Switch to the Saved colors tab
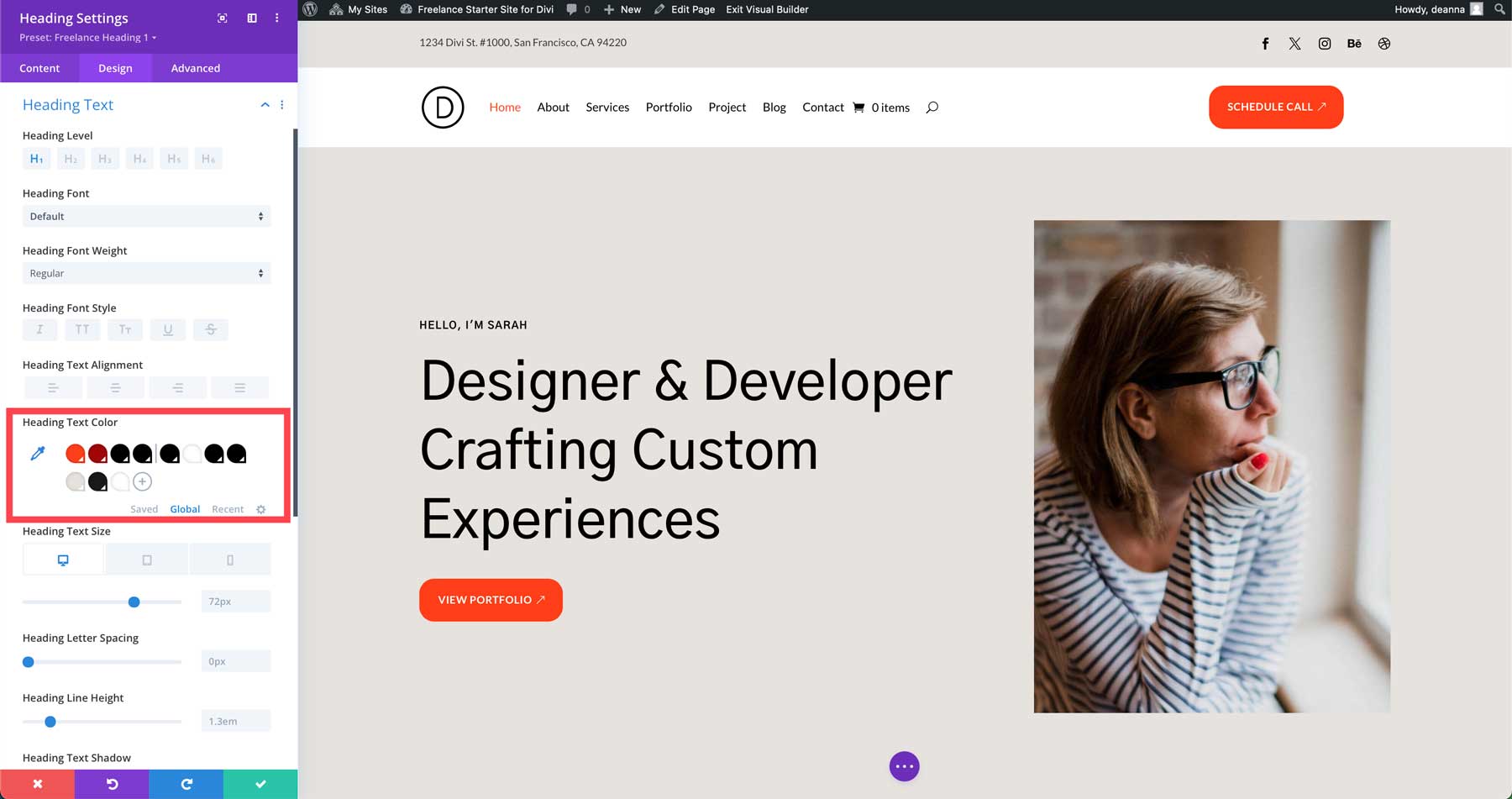The image size is (1512, 799). pyautogui.click(x=144, y=508)
